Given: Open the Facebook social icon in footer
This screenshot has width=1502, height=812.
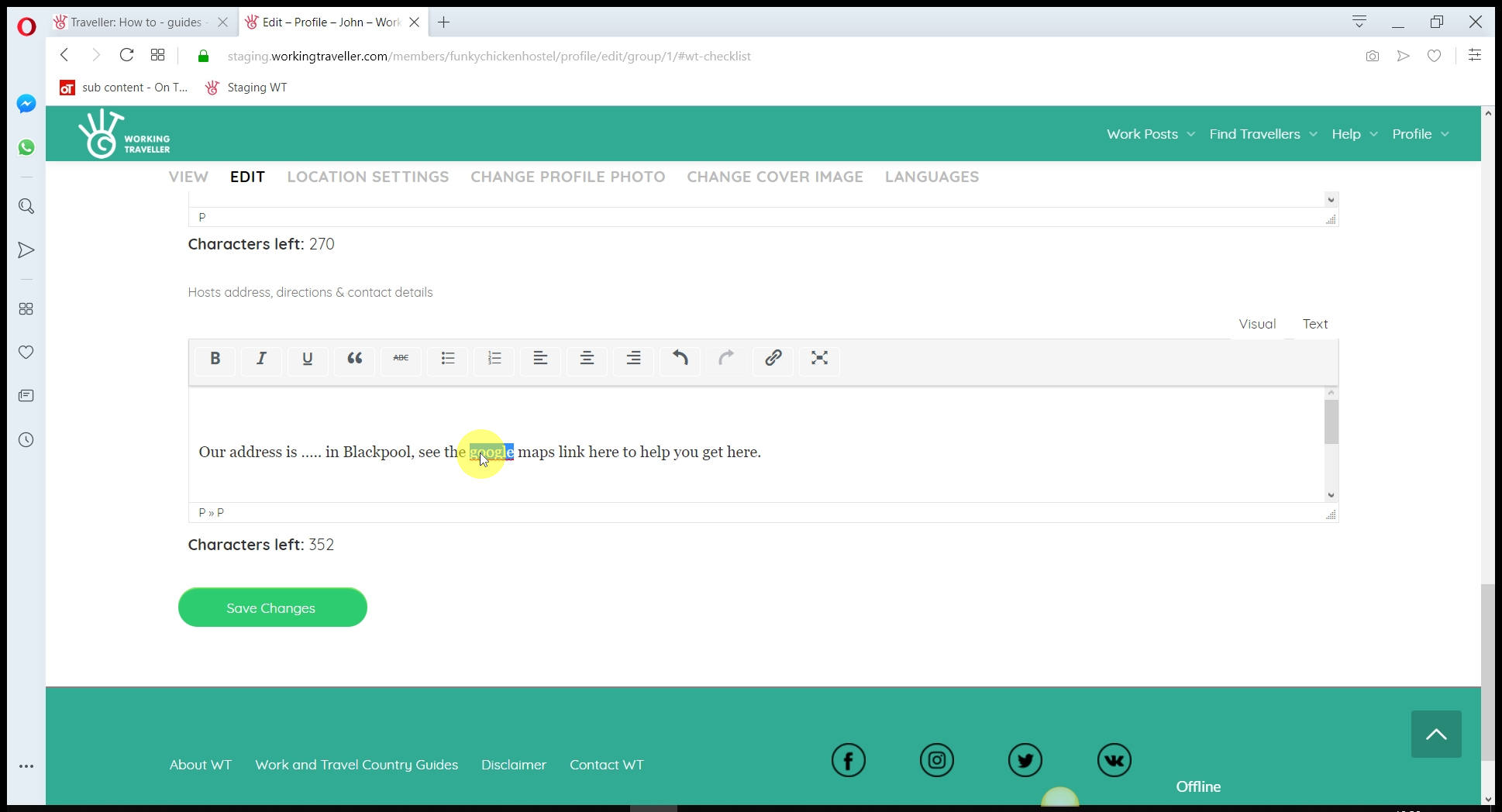Looking at the screenshot, I should click(848, 760).
